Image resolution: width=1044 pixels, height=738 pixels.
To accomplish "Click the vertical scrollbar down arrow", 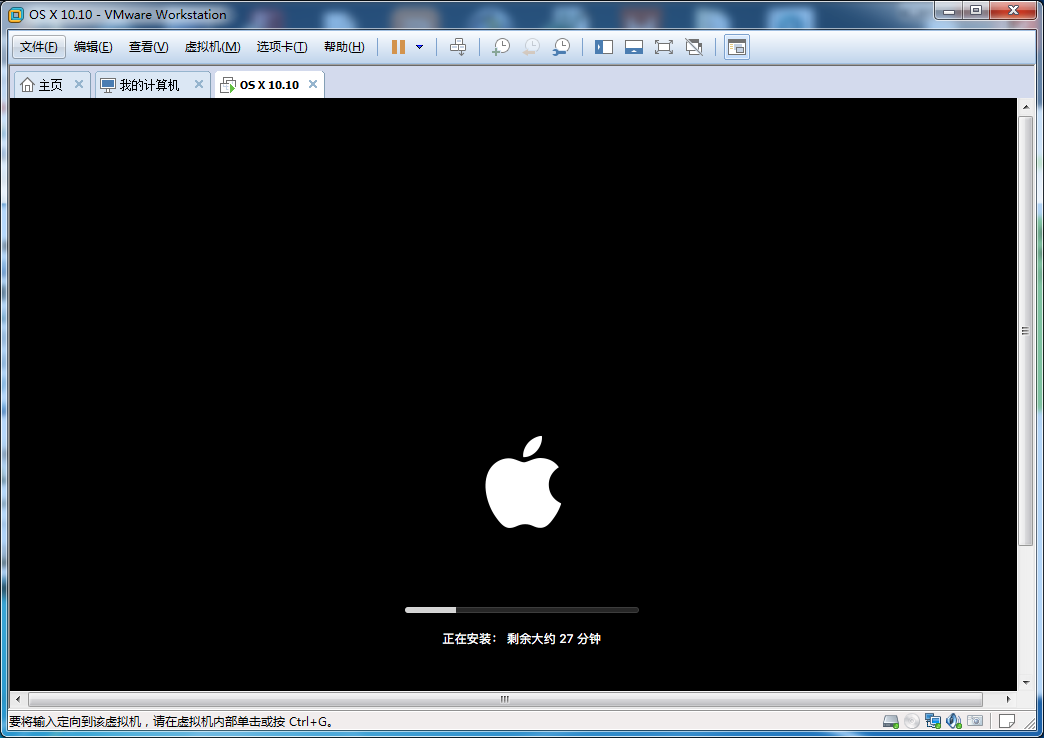I will click(x=1025, y=683).
